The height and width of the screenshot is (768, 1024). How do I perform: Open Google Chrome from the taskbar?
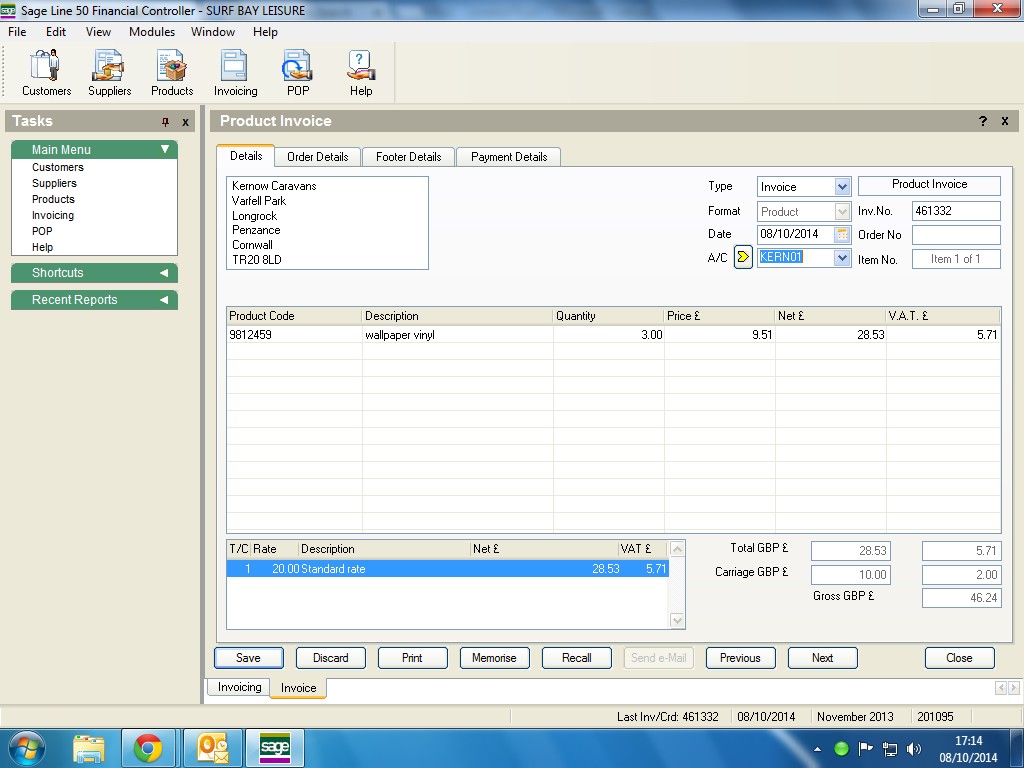point(148,748)
